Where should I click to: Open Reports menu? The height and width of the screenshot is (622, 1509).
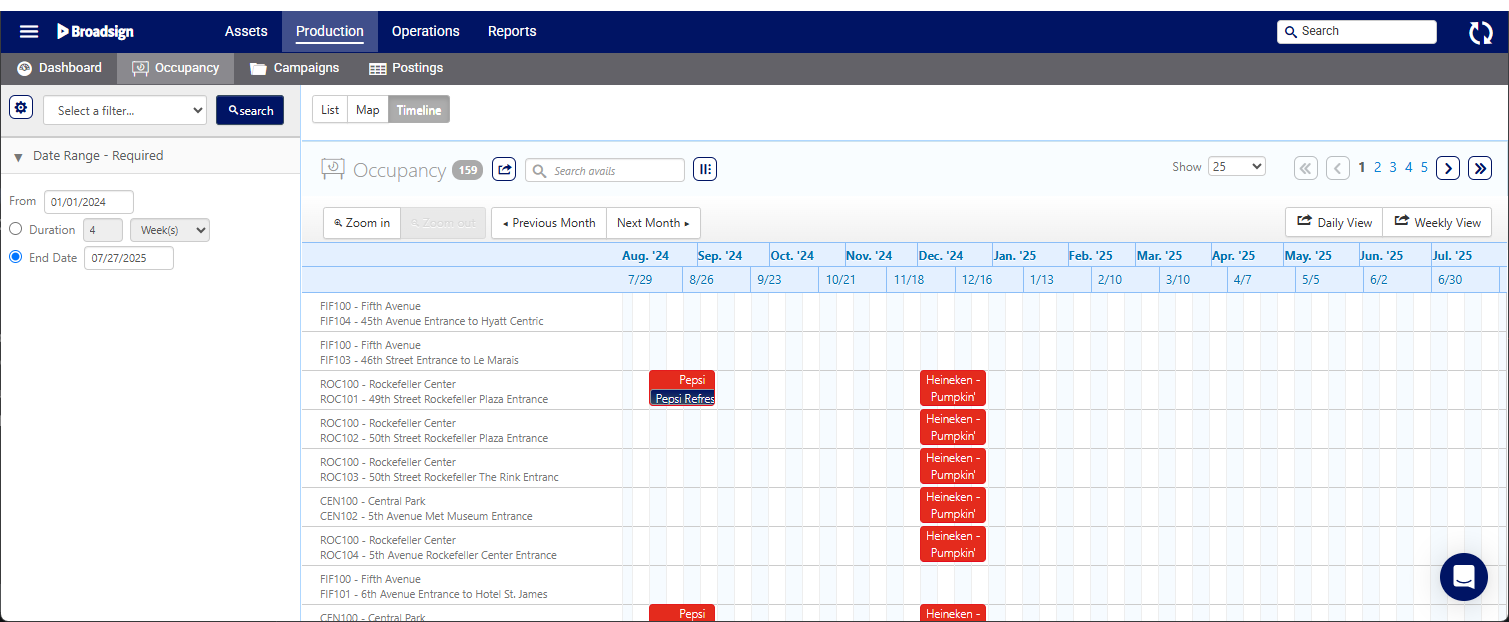512,31
